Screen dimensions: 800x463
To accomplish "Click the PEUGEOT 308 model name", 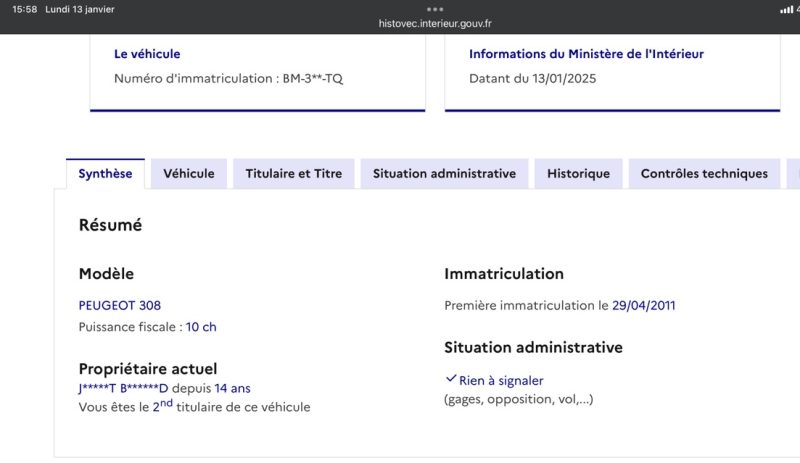I will [119, 305].
